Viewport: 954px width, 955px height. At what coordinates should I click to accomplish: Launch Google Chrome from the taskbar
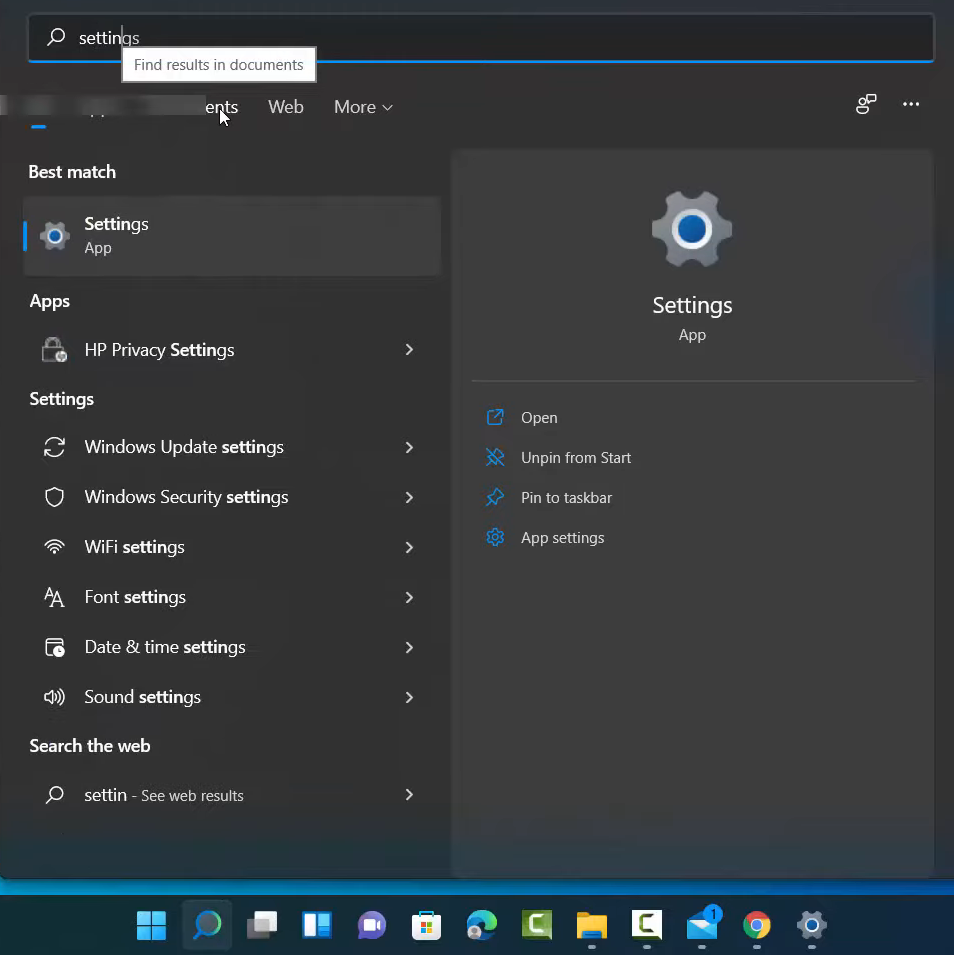[x=757, y=925]
